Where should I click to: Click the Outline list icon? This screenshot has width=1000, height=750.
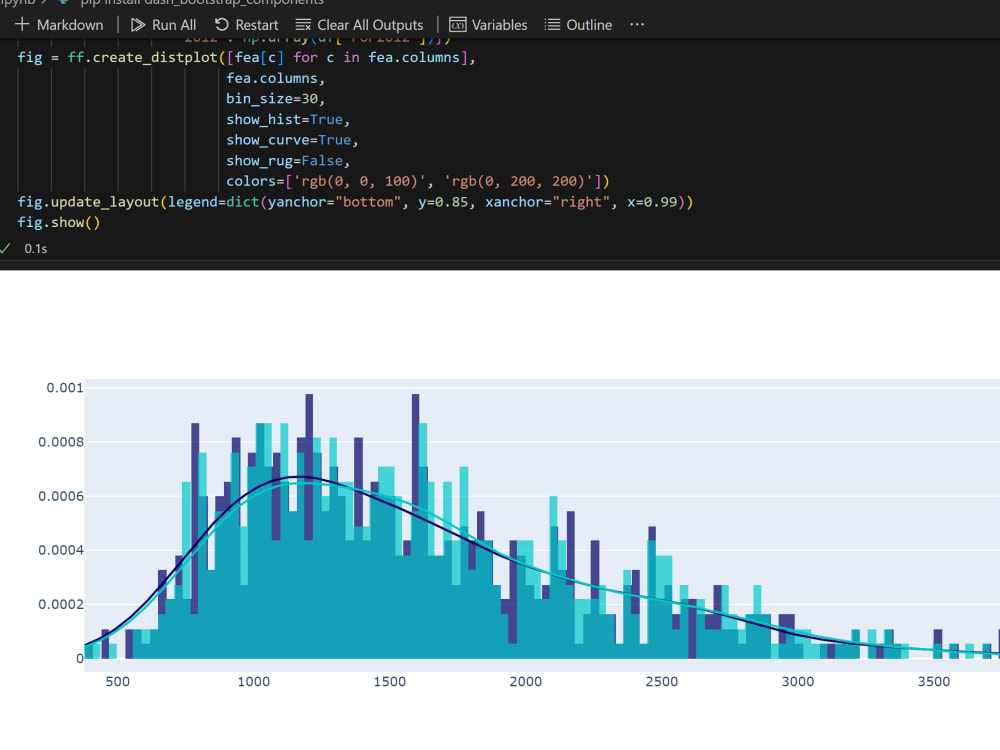pos(552,25)
